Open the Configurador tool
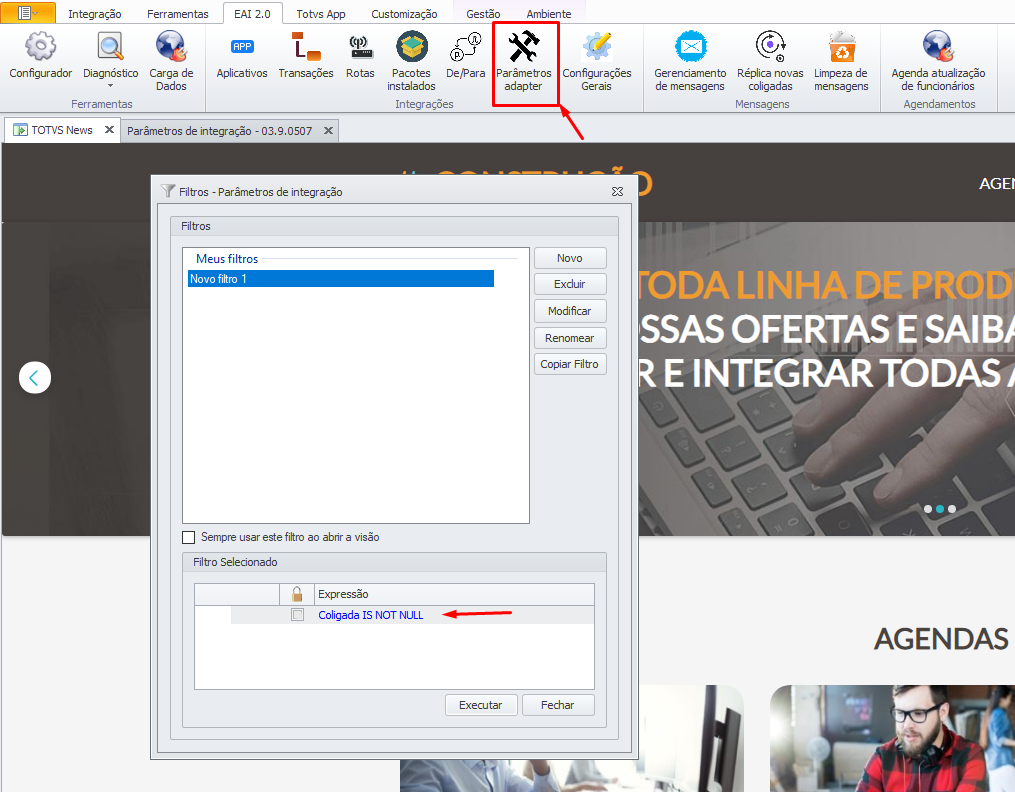The image size is (1015, 792). [x=40, y=56]
